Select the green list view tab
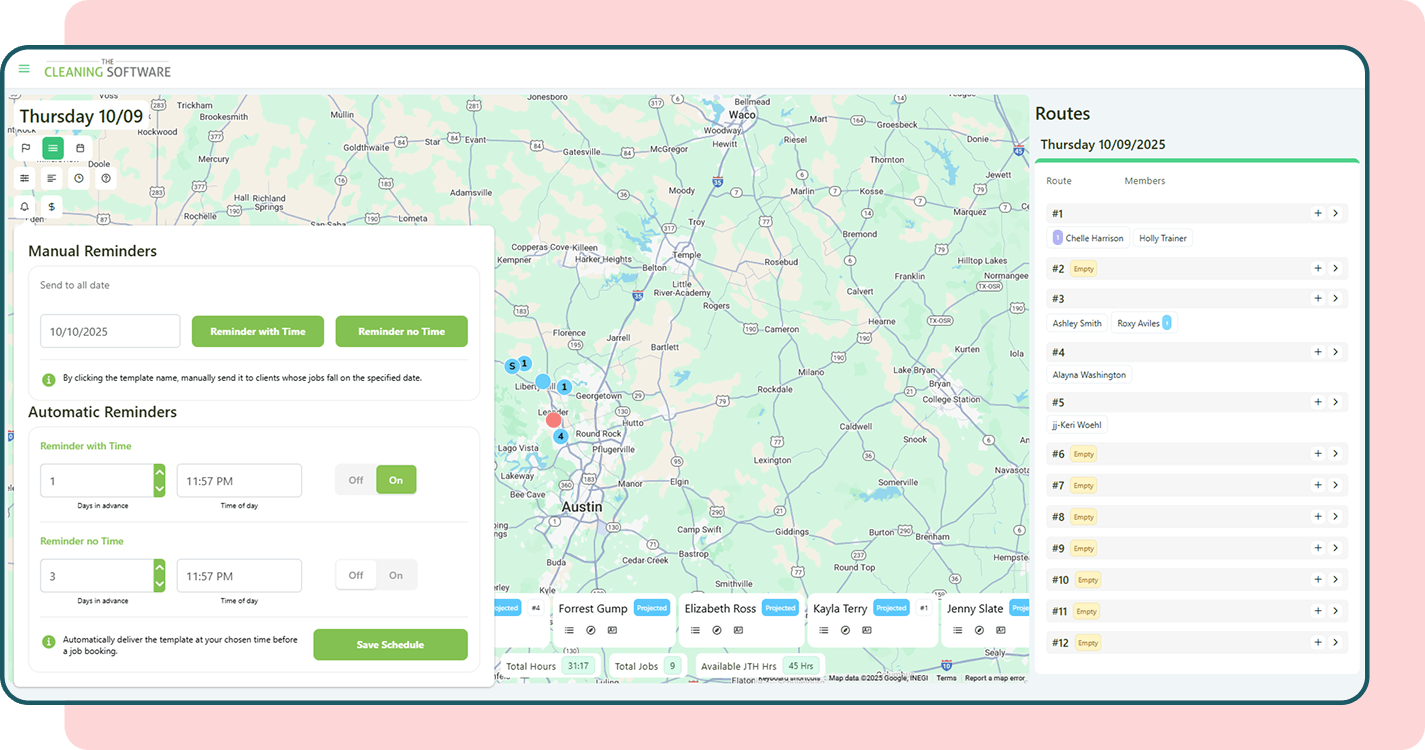 (53, 148)
